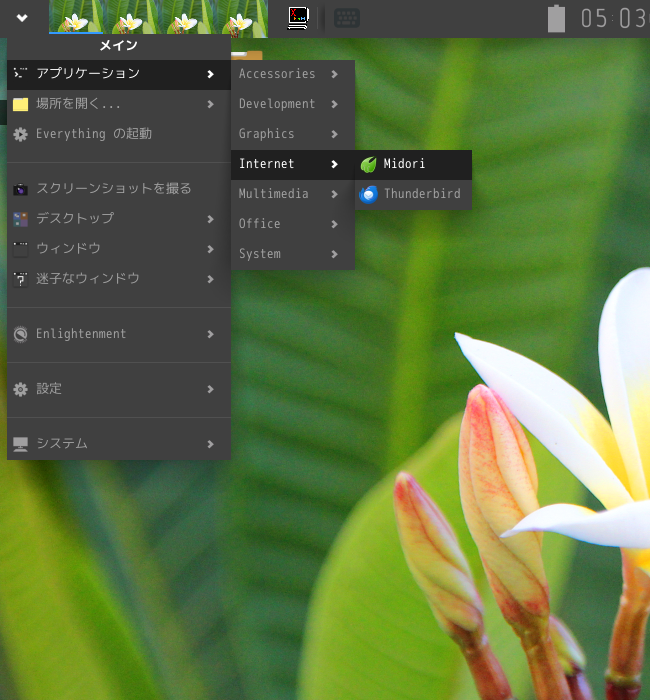The width and height of the screenshot is (650, 700).
Task: Switch to the first virtual desktop thumbnail
Action: (x=76, y=17)
